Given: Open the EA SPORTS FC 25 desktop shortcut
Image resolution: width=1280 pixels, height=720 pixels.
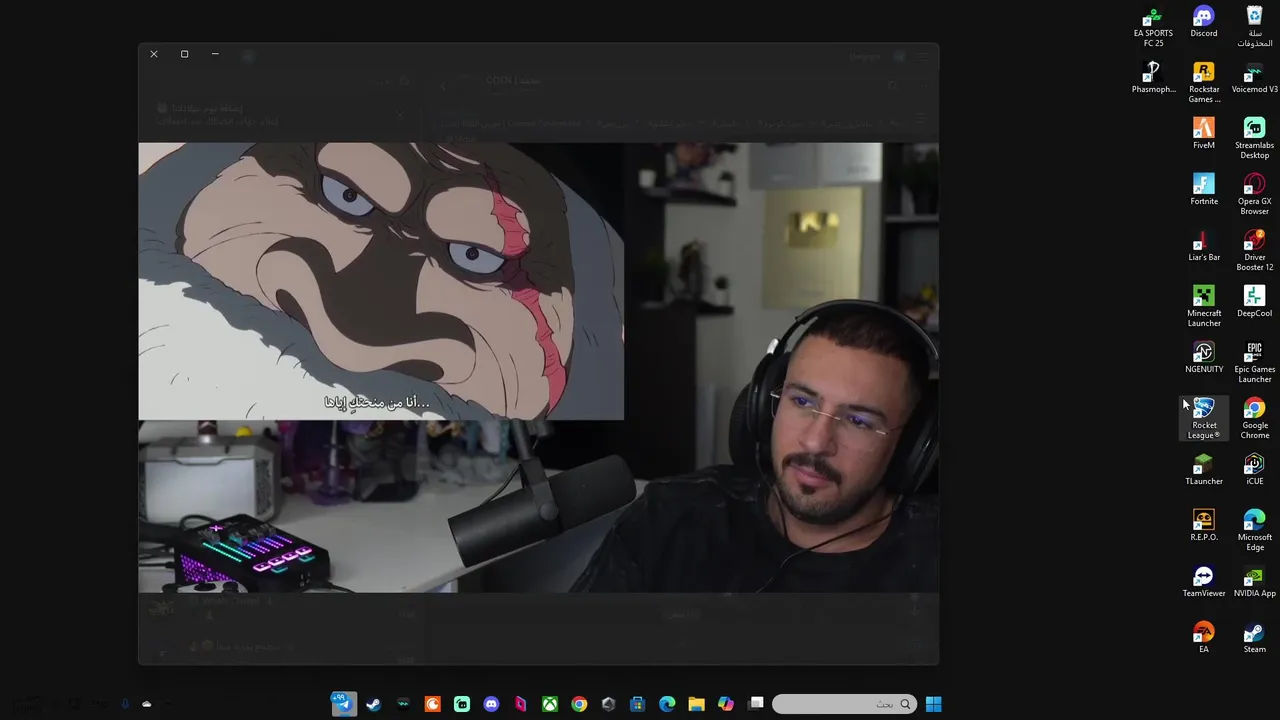Looking at the screenshot, I should (1153, 27).
